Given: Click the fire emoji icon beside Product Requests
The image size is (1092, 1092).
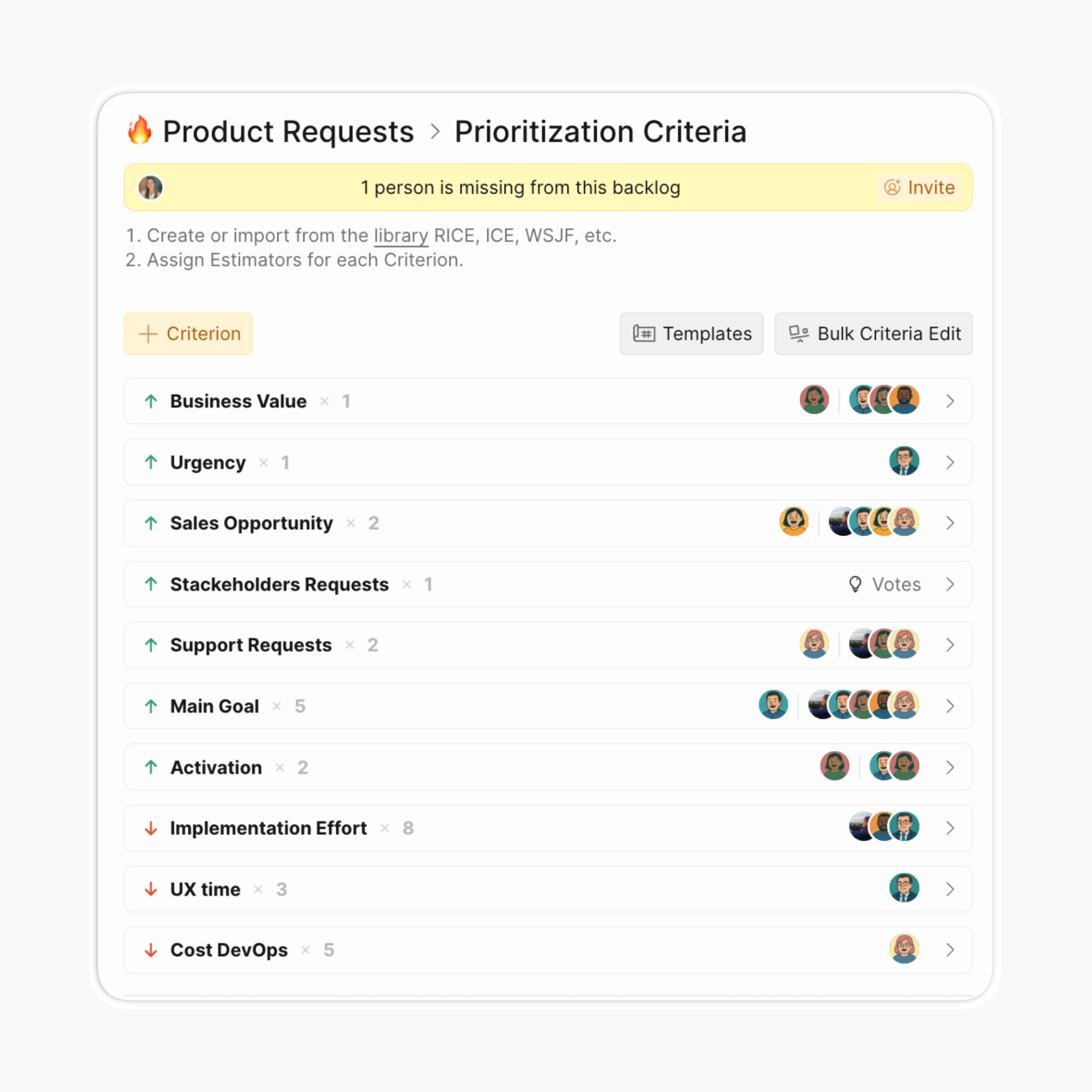Looking at the screenshot, I should tap(139, 131).
